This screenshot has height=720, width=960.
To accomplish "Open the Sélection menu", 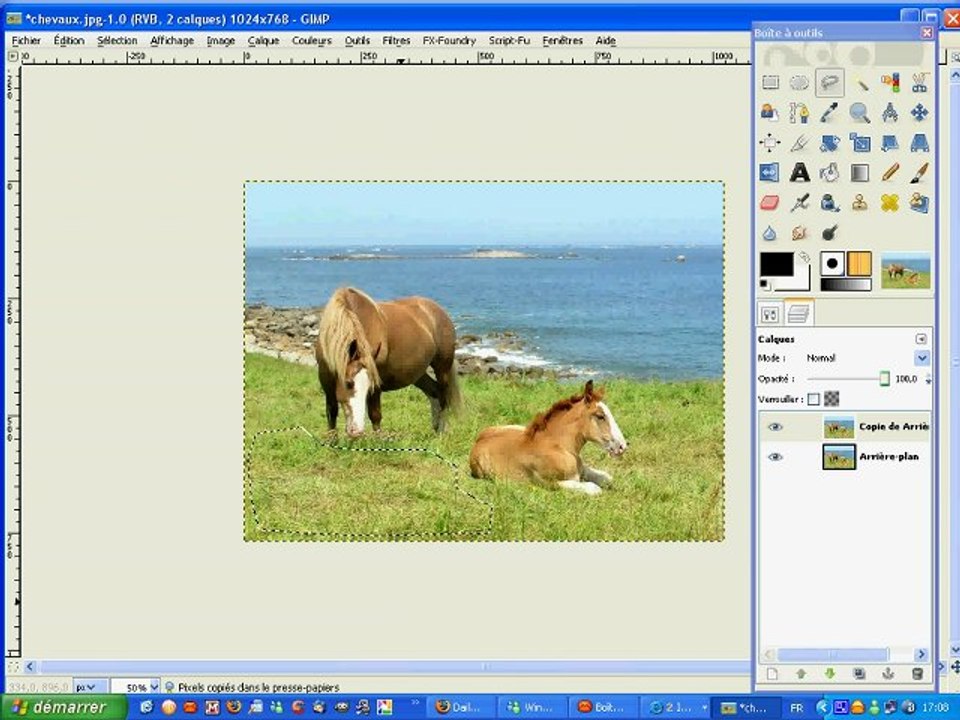I will (117, 40).
